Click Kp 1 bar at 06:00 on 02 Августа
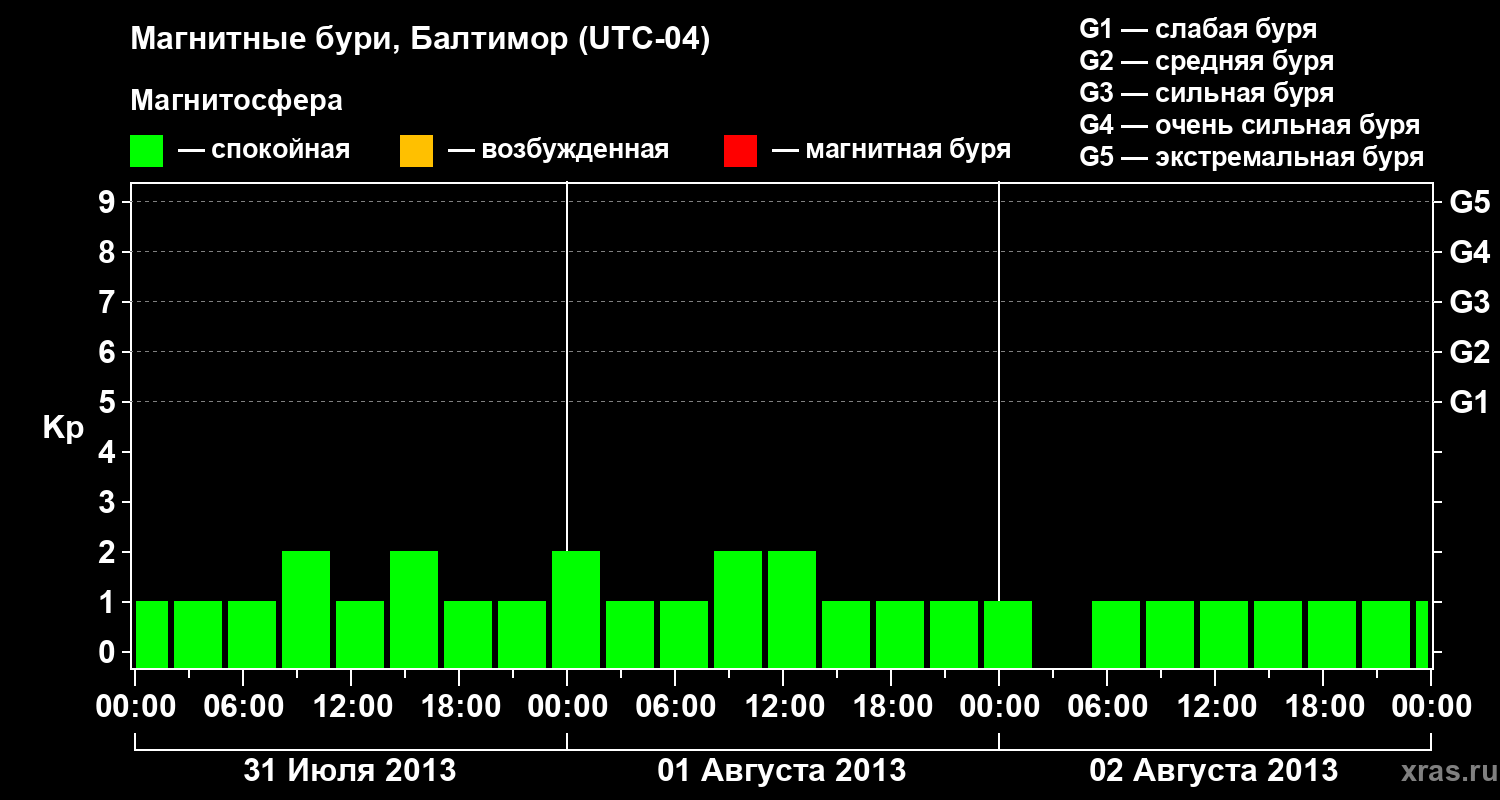1500x800 pixels. (1116, 634)
